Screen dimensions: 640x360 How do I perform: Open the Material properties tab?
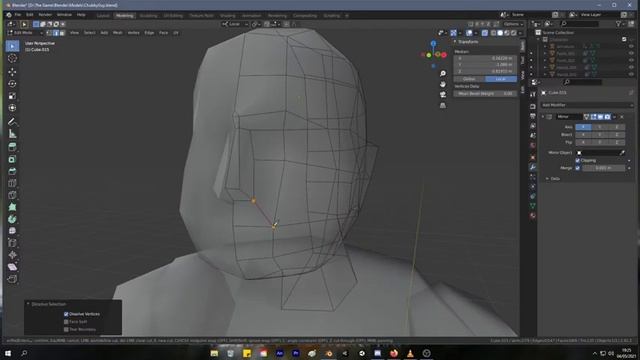533,216
